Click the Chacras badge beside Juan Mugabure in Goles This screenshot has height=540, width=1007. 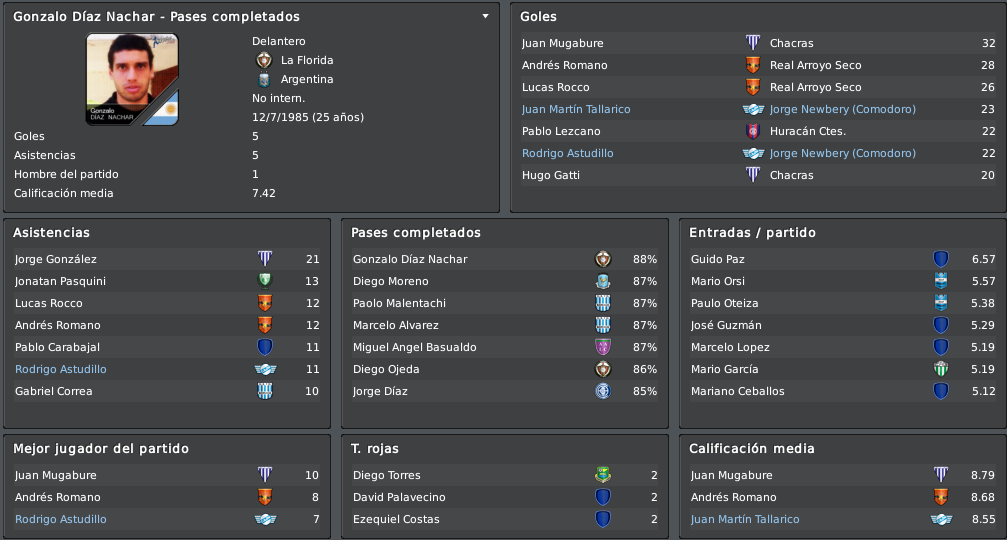point(753,43)
